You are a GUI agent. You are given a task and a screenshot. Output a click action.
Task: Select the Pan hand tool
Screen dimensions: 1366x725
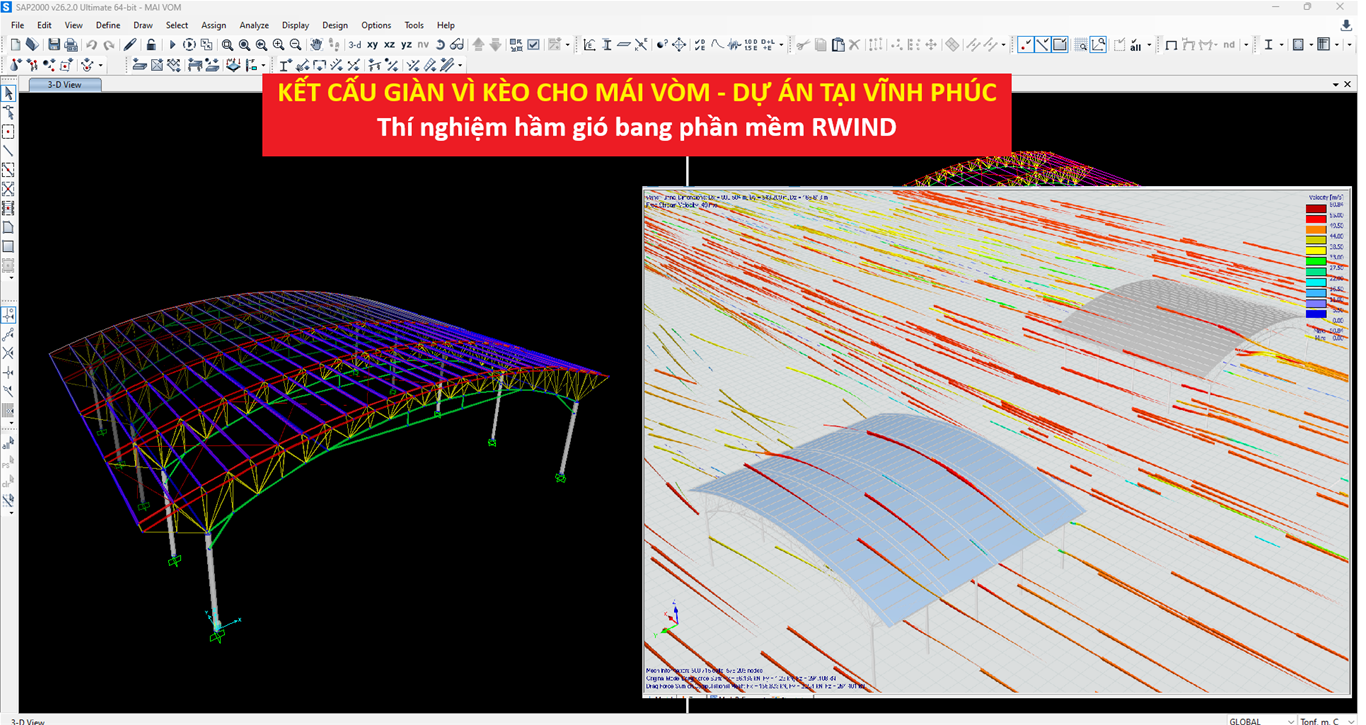(316, 45)
